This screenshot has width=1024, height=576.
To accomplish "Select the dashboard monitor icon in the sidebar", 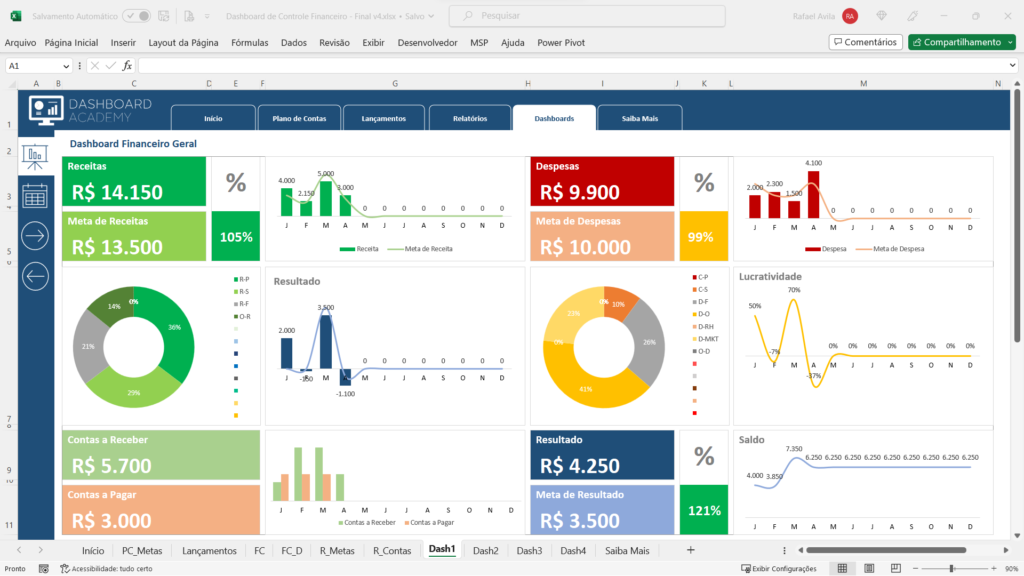I will [x=35, y=110].
